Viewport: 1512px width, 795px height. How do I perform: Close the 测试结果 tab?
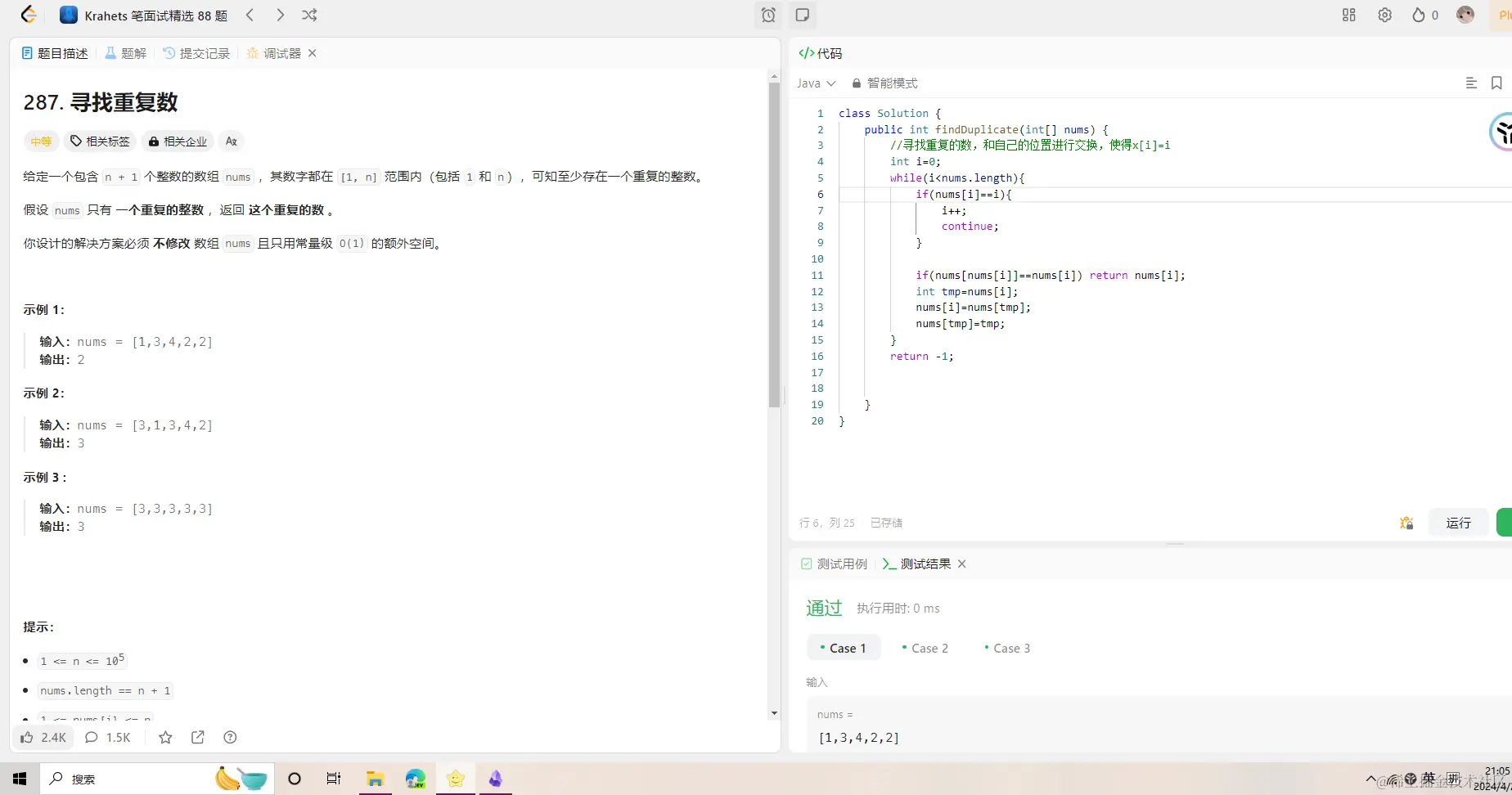[x=962, y=564]
